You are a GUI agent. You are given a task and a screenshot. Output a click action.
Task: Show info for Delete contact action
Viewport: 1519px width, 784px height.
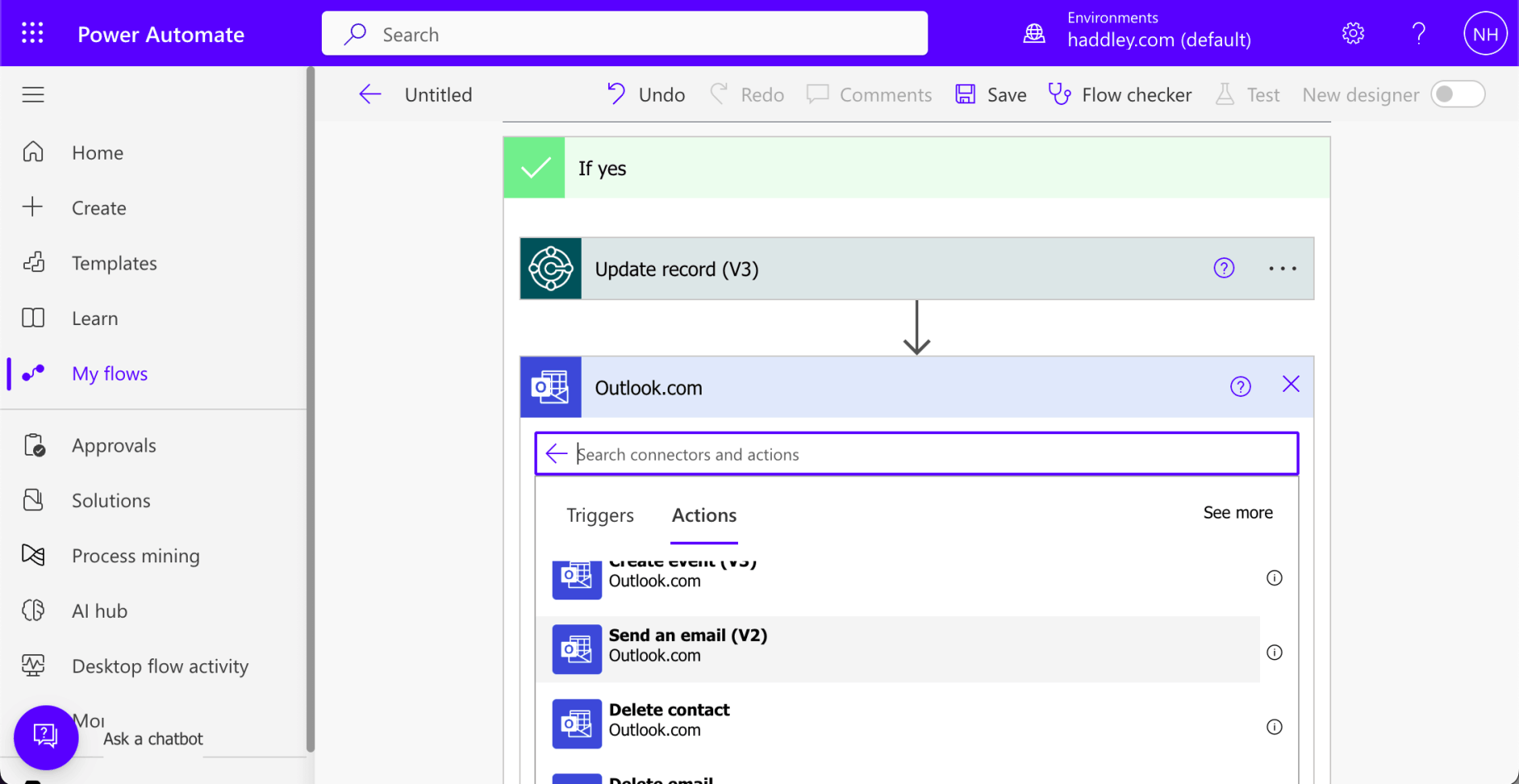pos(1274,727)
